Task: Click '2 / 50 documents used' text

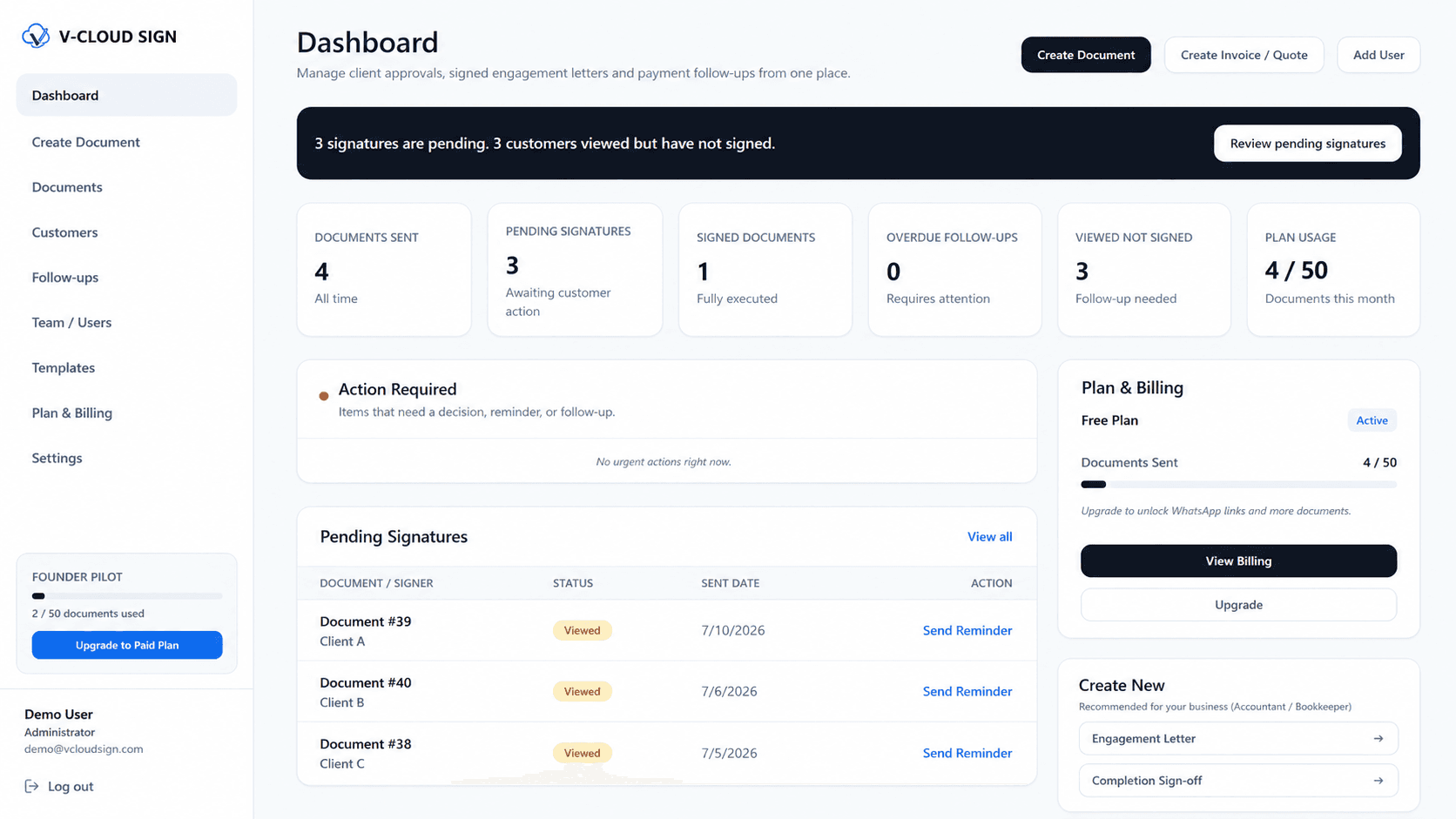Action: (88, 614)
